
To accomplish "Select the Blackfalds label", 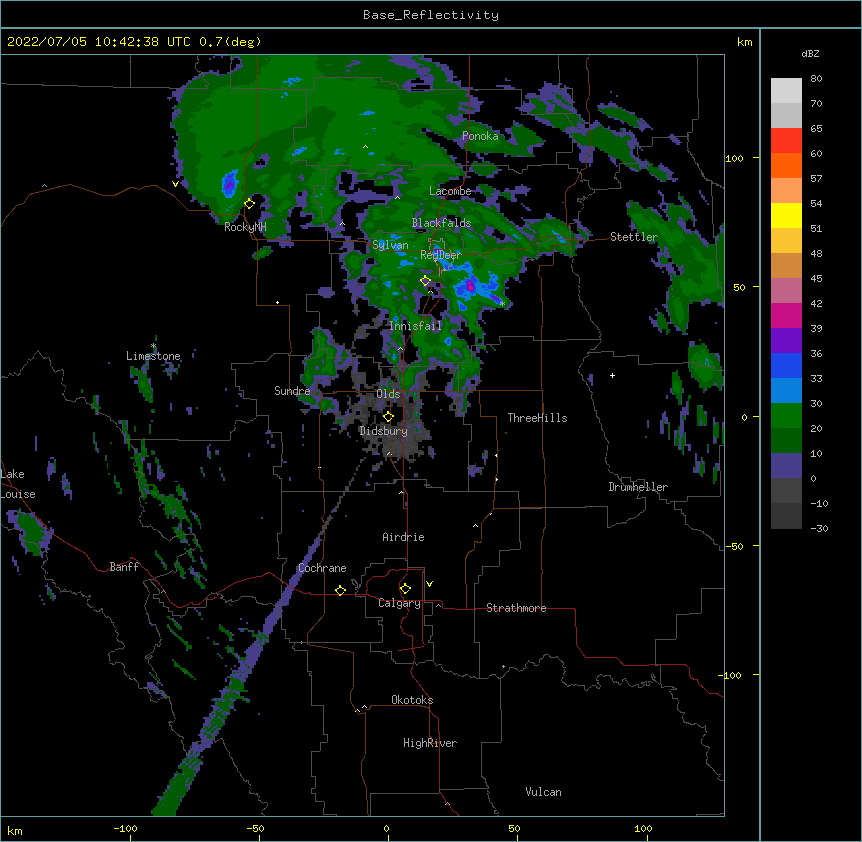I will 441,223.
